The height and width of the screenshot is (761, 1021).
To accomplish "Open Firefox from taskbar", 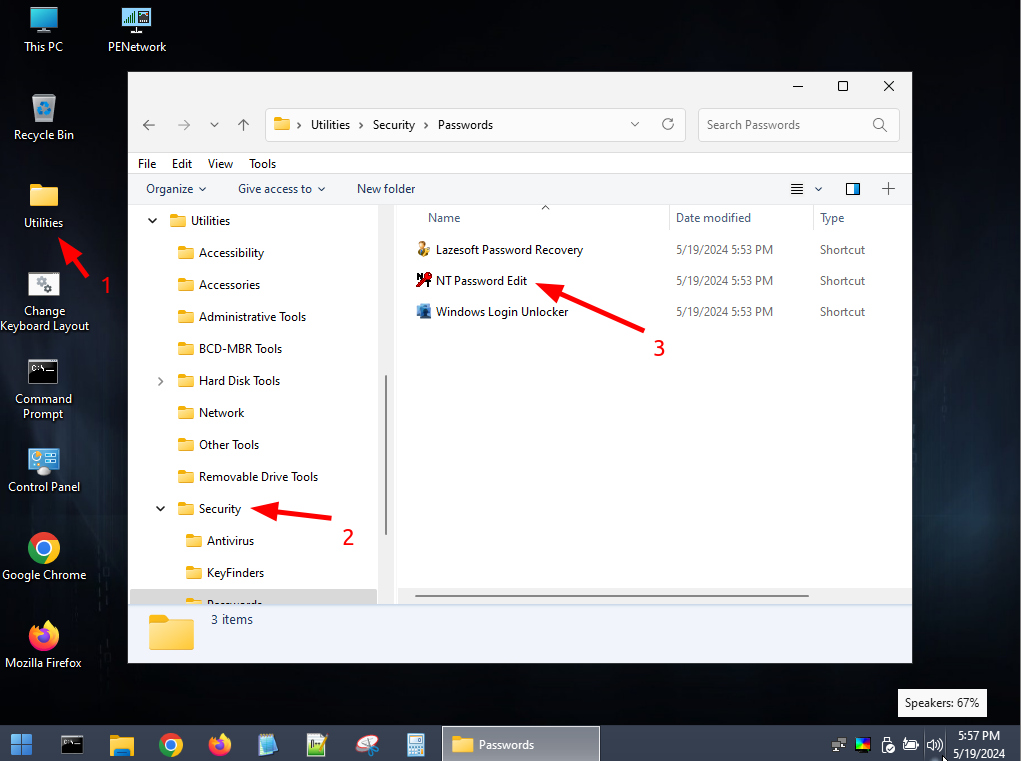I will coord(219,744).
